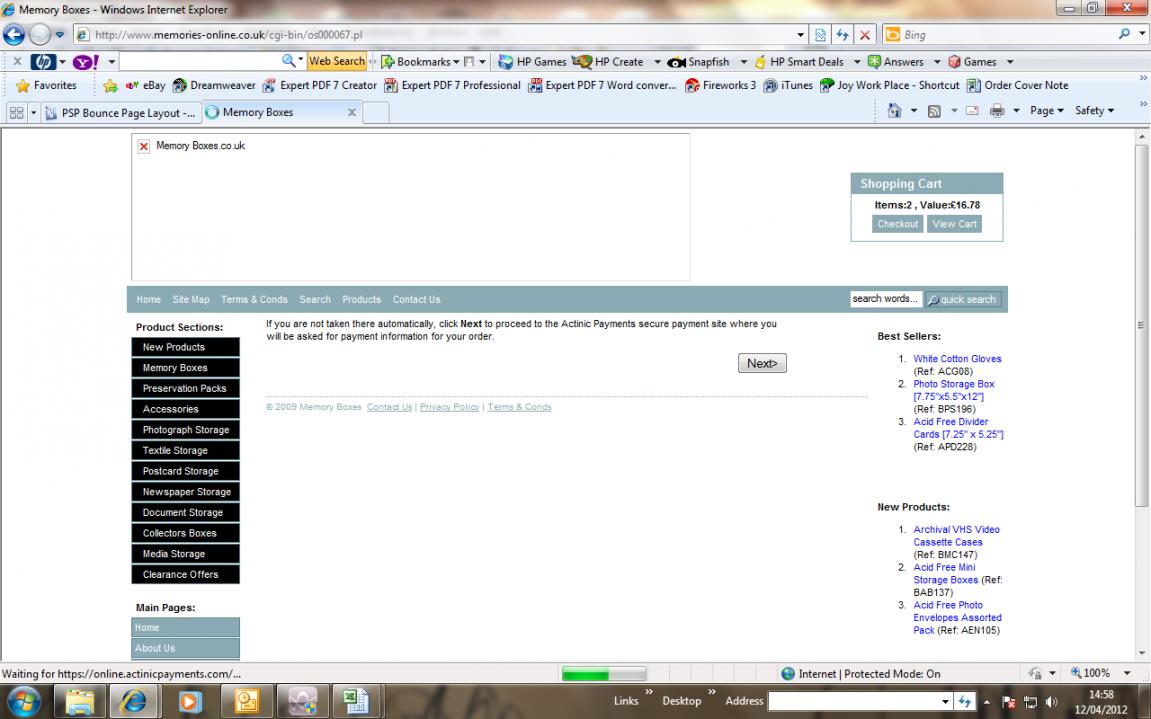The width and height of the screenshot is (1151, 719).
Task: Select Photograph Storage product section
Action: (186, 430)
